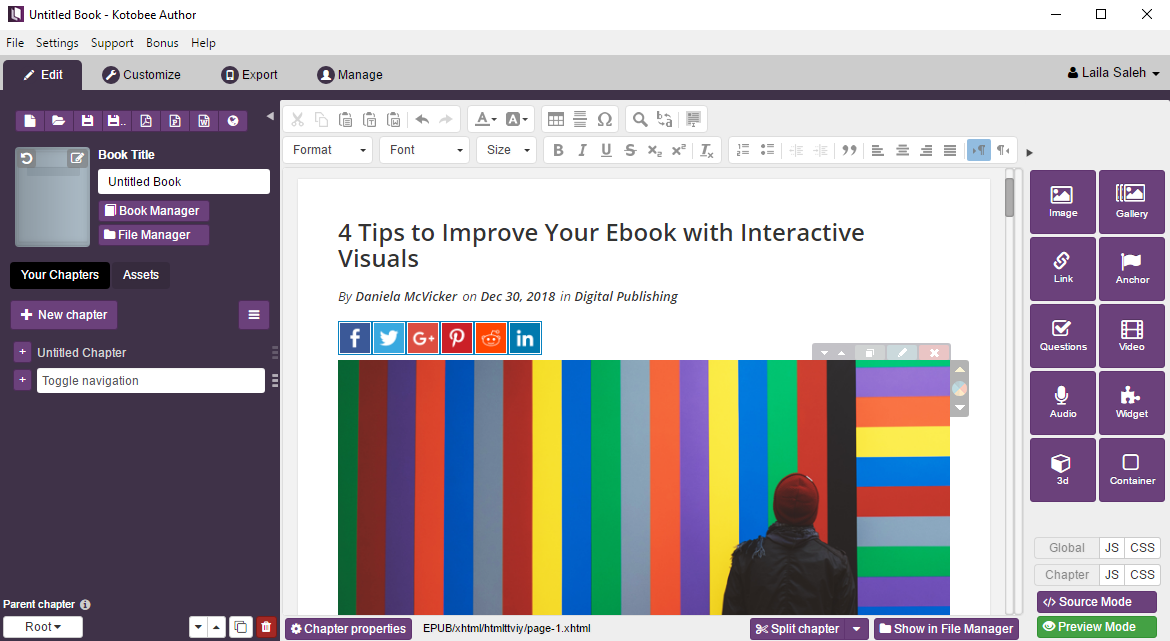
Task: Click the Insert table icon
Action: pos(556,119)
